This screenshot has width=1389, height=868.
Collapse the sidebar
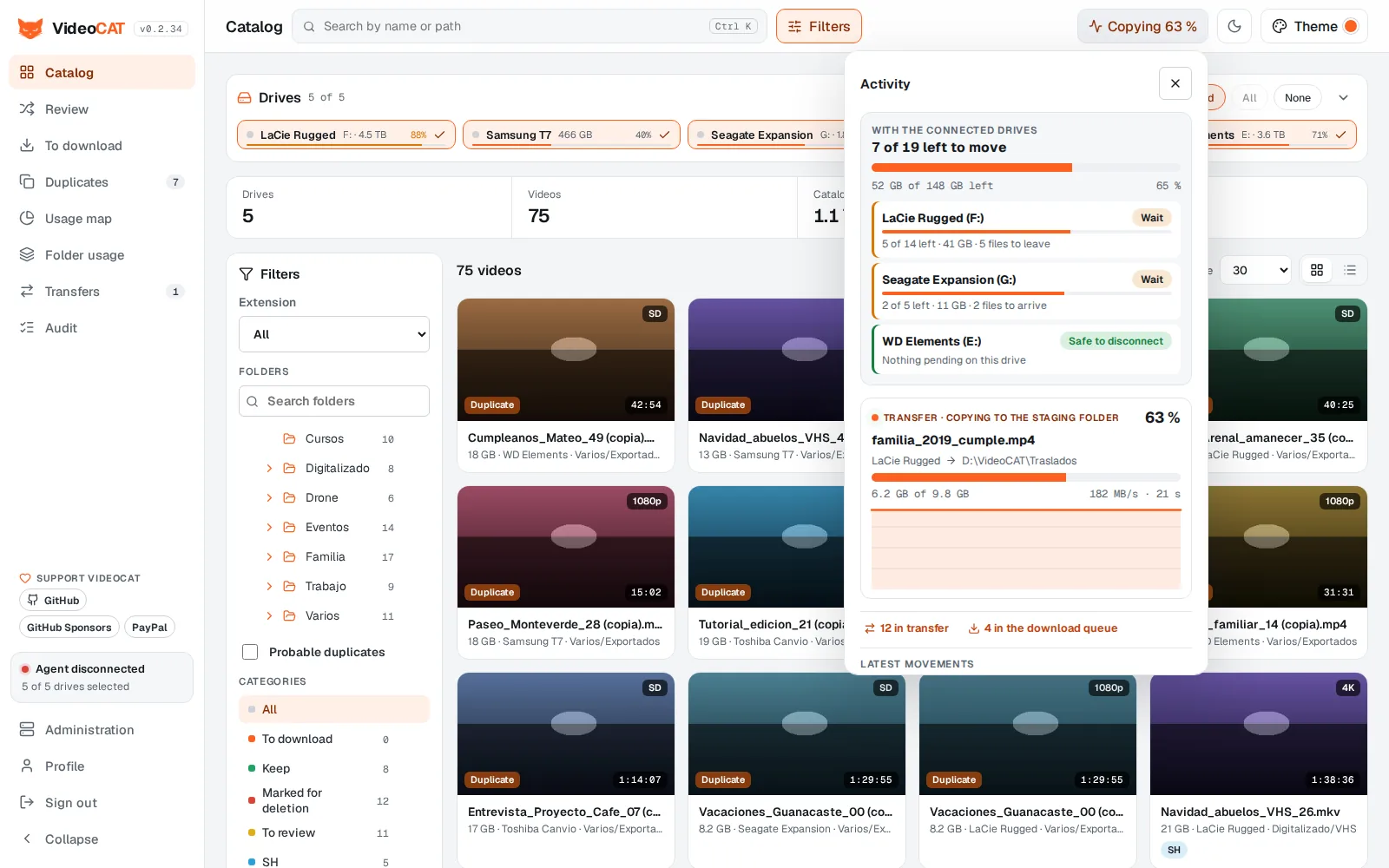pyautogui.click(x=102, y=839)
